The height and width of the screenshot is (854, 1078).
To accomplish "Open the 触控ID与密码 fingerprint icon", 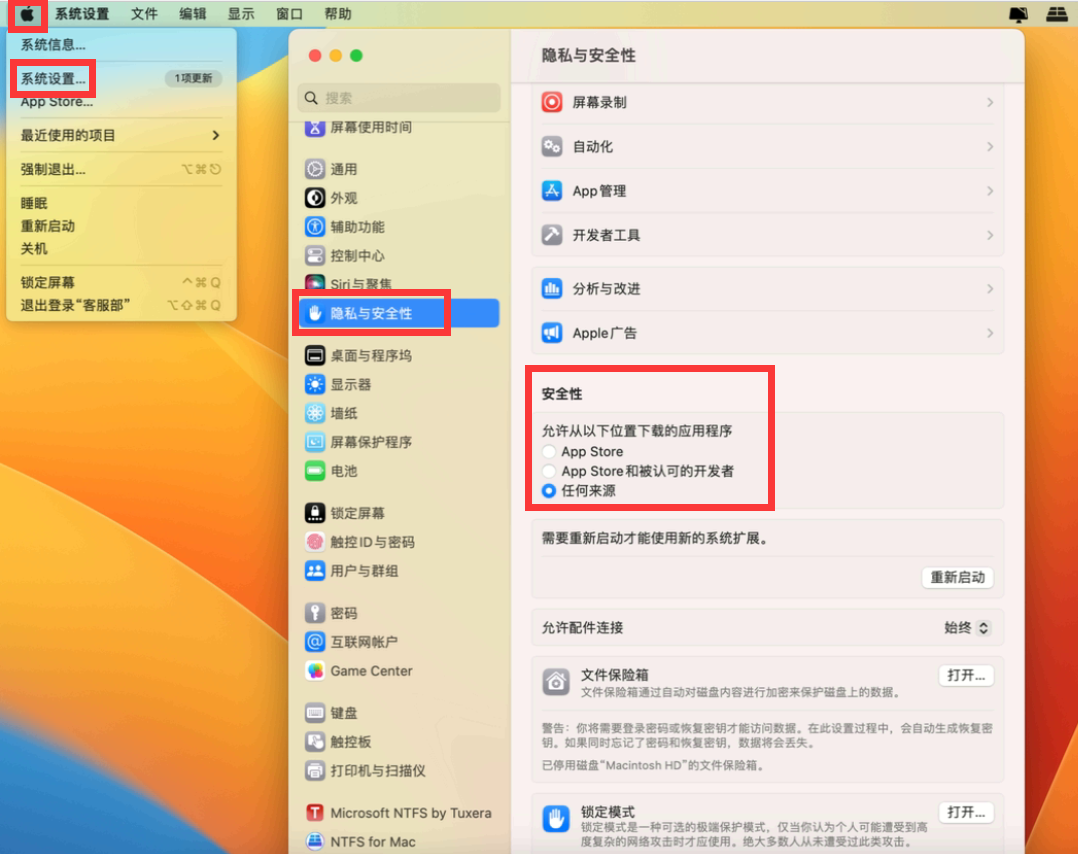I will tap(315, 542).
